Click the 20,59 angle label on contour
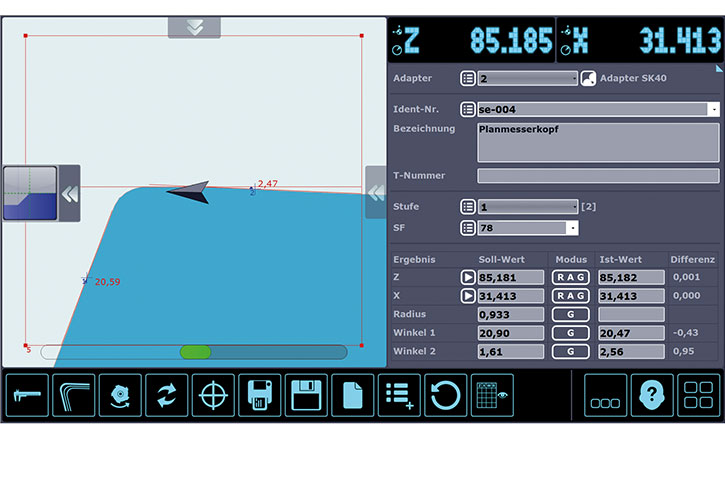This screenshot has height=480, width=725. (107, 282)
